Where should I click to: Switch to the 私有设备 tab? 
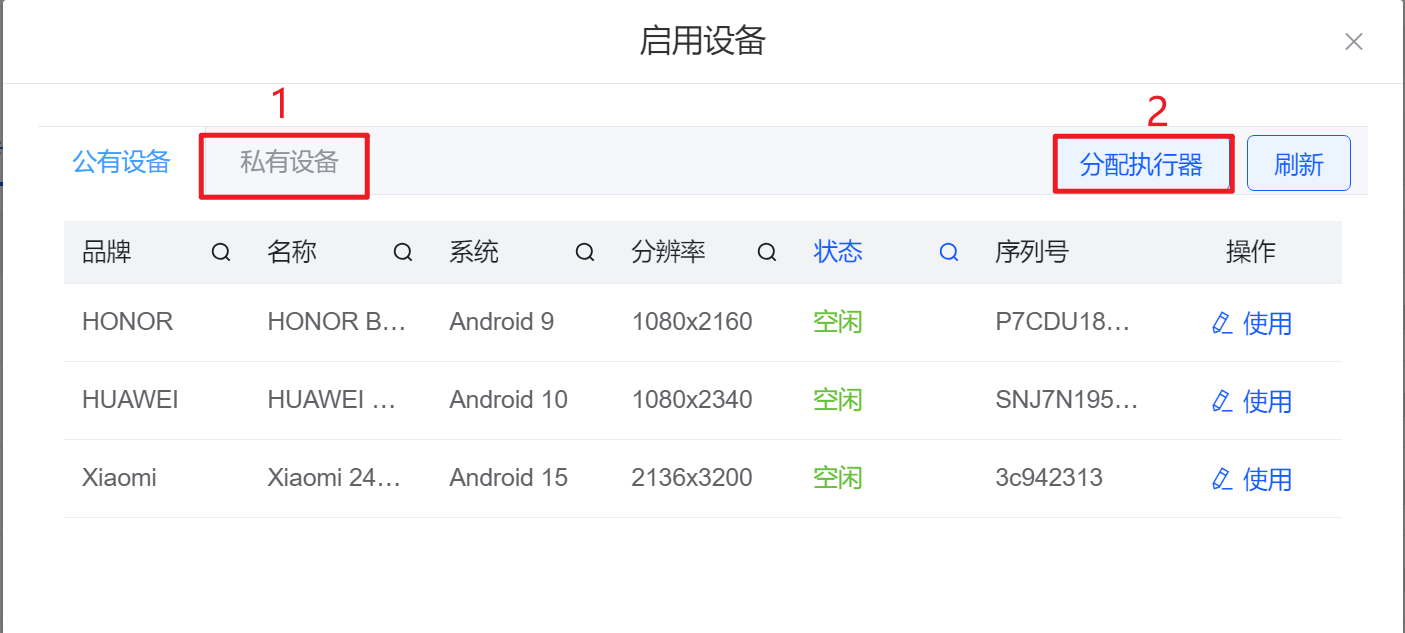[x=289, y=162]
